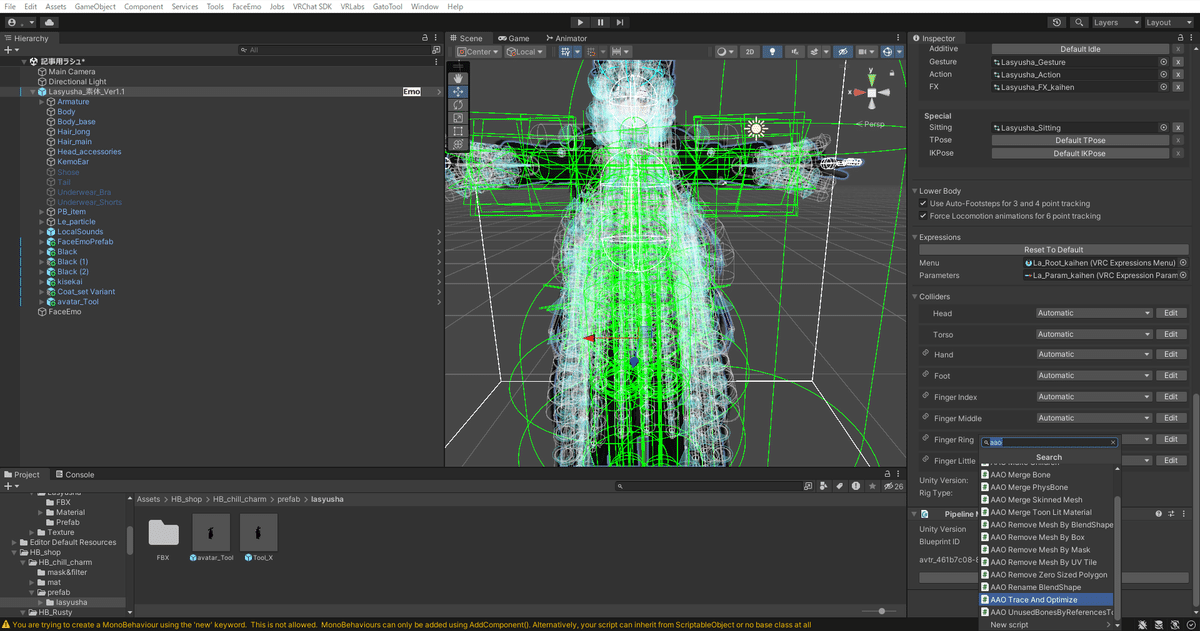This screenshot has width=1200, height=631.
Task: Select the combined Transform tool
Action: pyautogui.click(x=458, y=144)
